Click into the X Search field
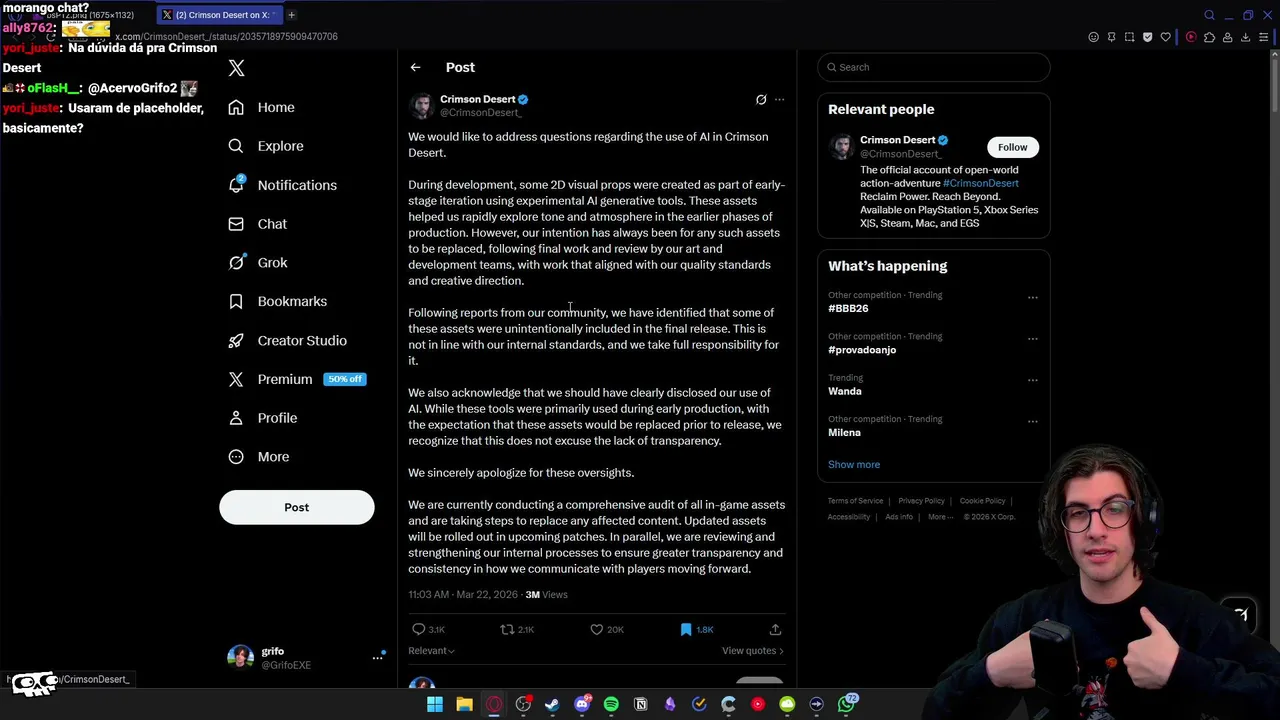Image resolution: width=1280 pixels, height=720 pixels. (x=933, y=67)
